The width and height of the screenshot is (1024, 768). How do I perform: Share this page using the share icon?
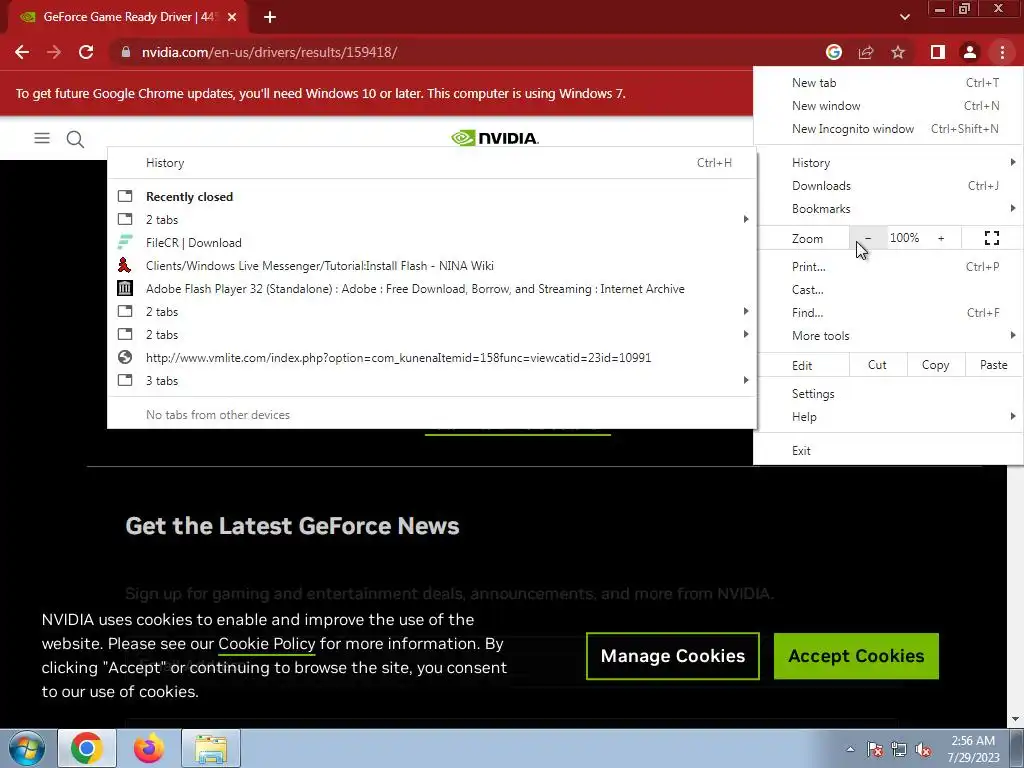tap(866, 52)
